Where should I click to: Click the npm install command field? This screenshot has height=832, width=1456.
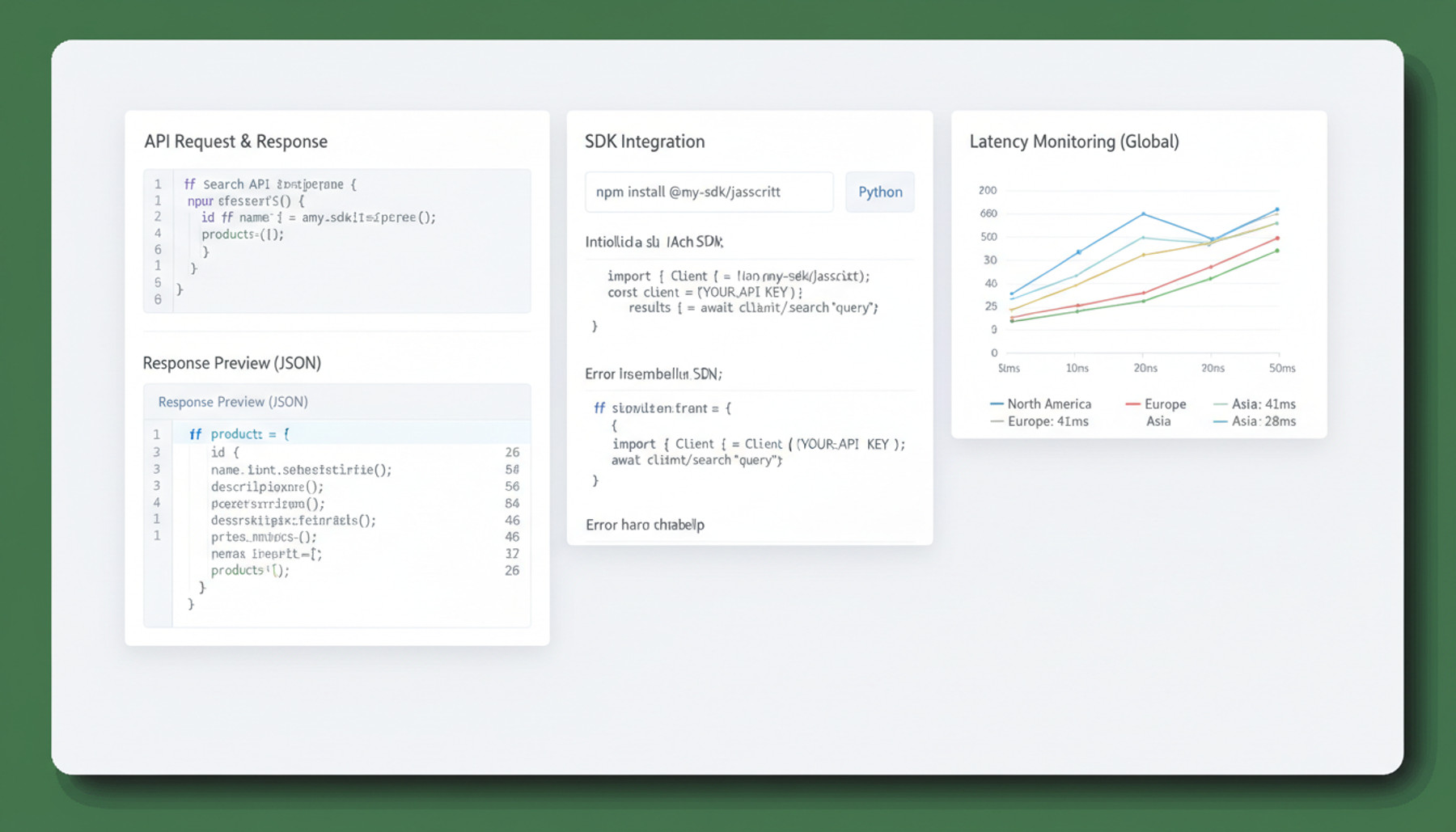tap(709, 192)
